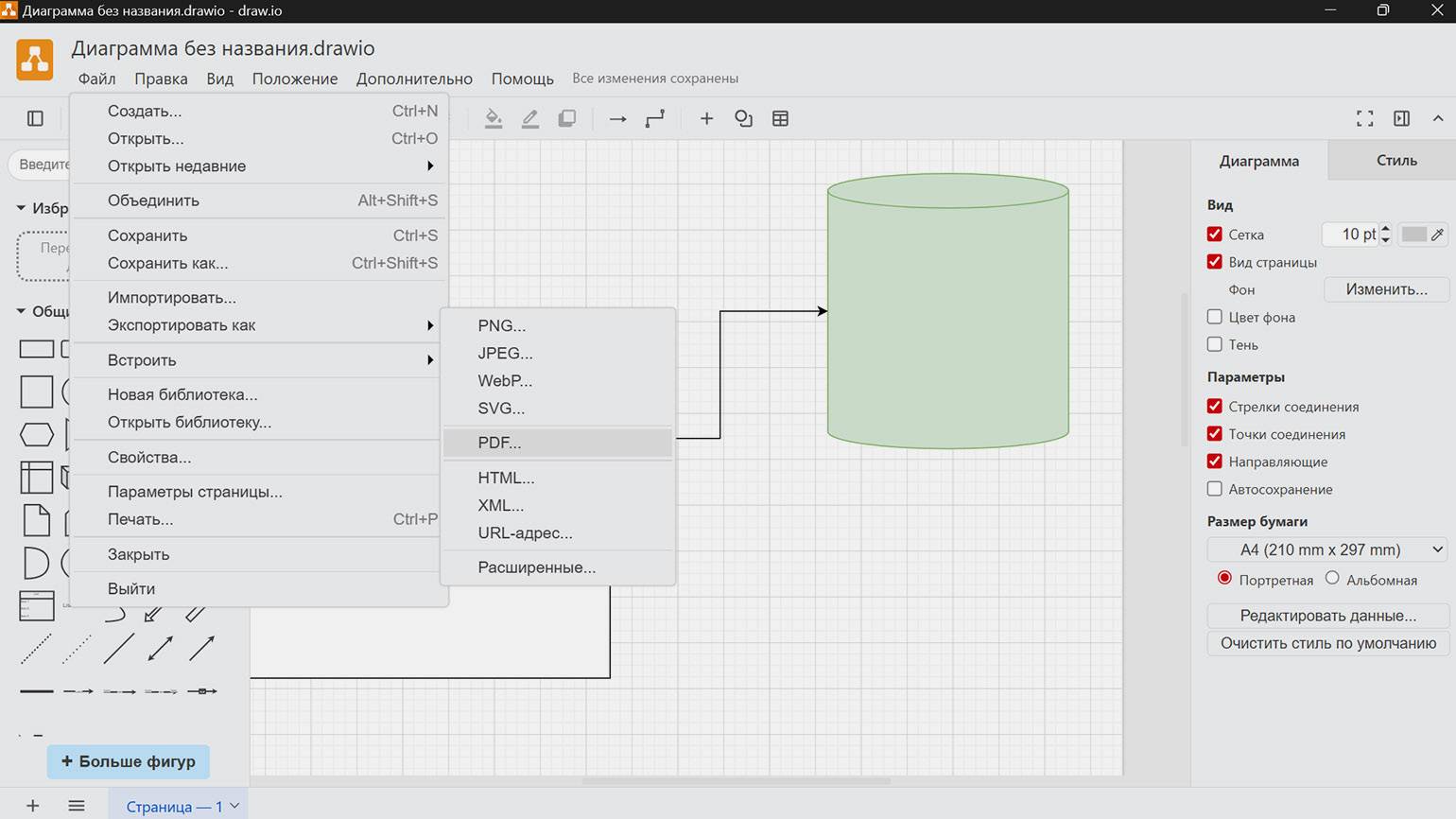The image size is (1456, 819).
Task: Click the green cylinder shape on canvas
Action: (948, 311)
